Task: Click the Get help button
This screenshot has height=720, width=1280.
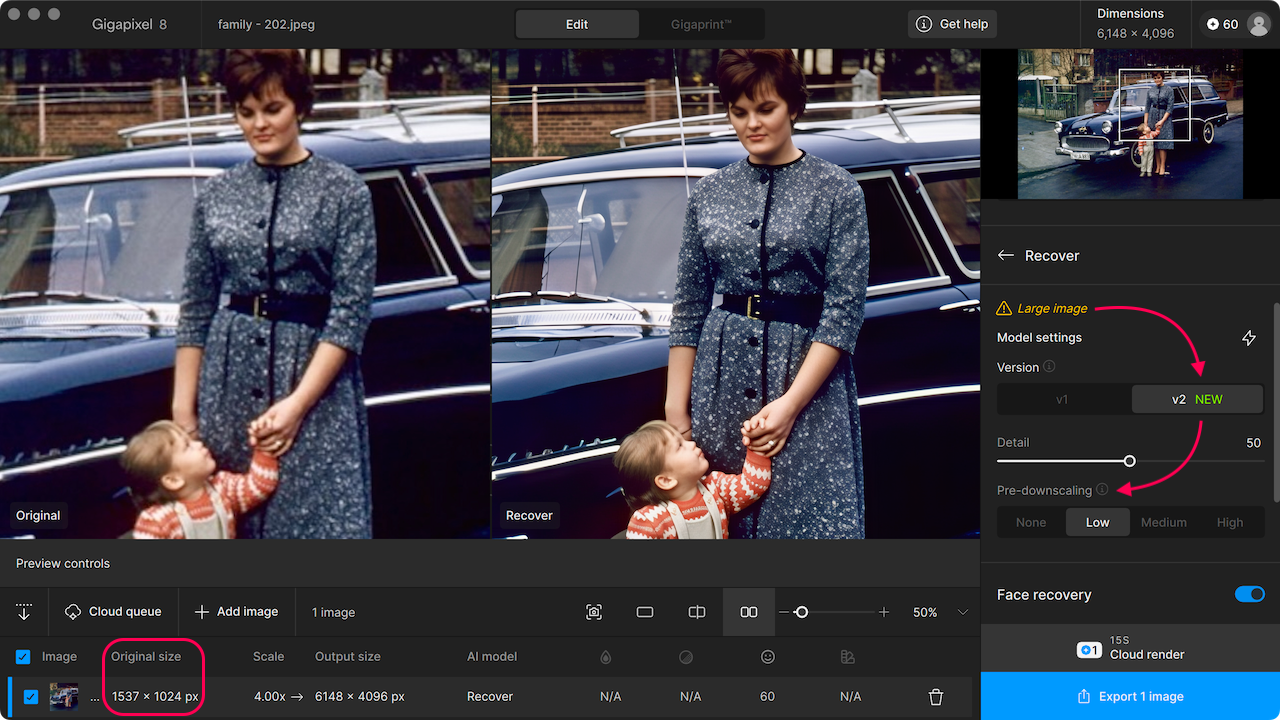Action: click(951, 24)
